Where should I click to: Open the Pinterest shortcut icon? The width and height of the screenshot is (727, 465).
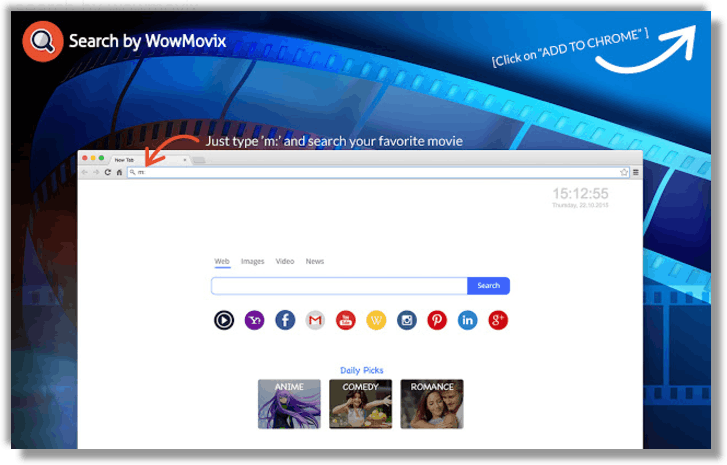[x=437, y=320]
